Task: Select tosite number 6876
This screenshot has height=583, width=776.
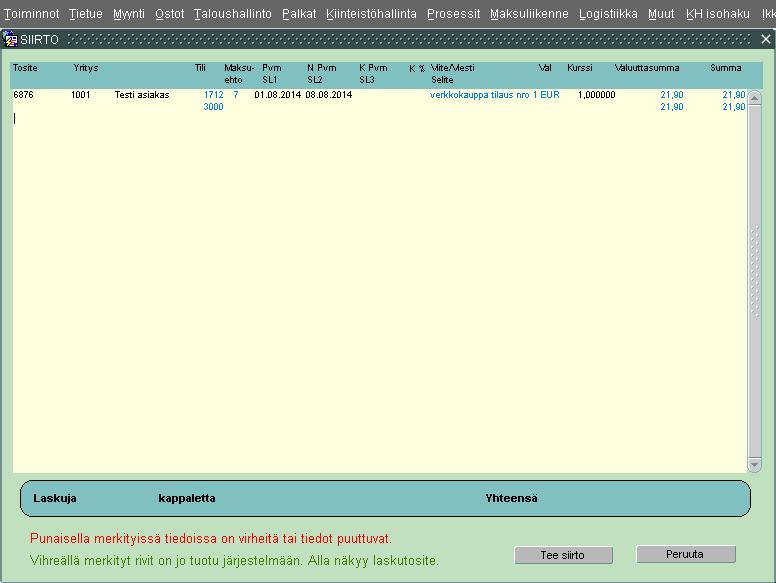Action: click(x=23, y=95)
